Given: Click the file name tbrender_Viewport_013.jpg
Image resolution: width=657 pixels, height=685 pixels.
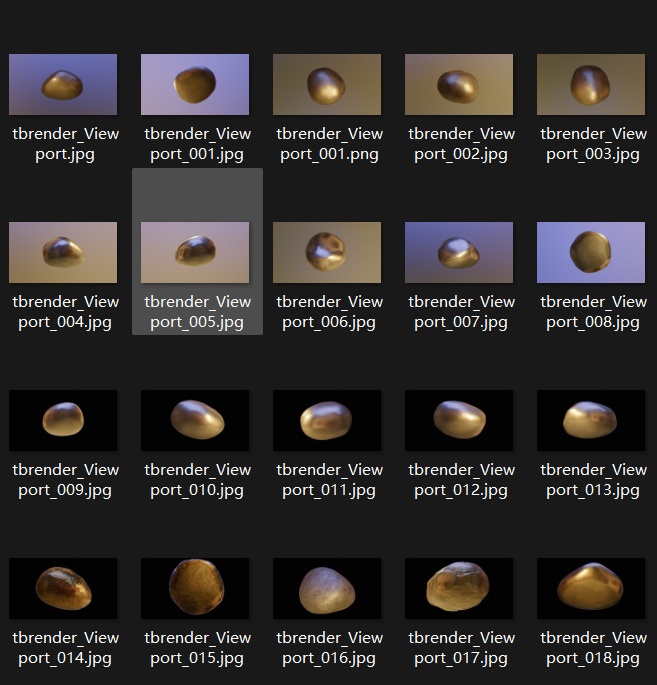Looking at the screenshot, I should [x=593, y=480].
